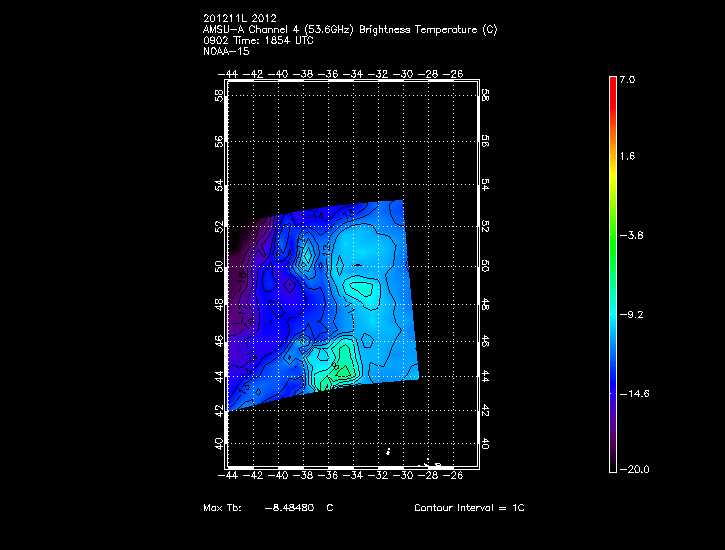725x550 pixels.
Task: Pick the -9.2 value beside the color bar
Action: [632, 315]
